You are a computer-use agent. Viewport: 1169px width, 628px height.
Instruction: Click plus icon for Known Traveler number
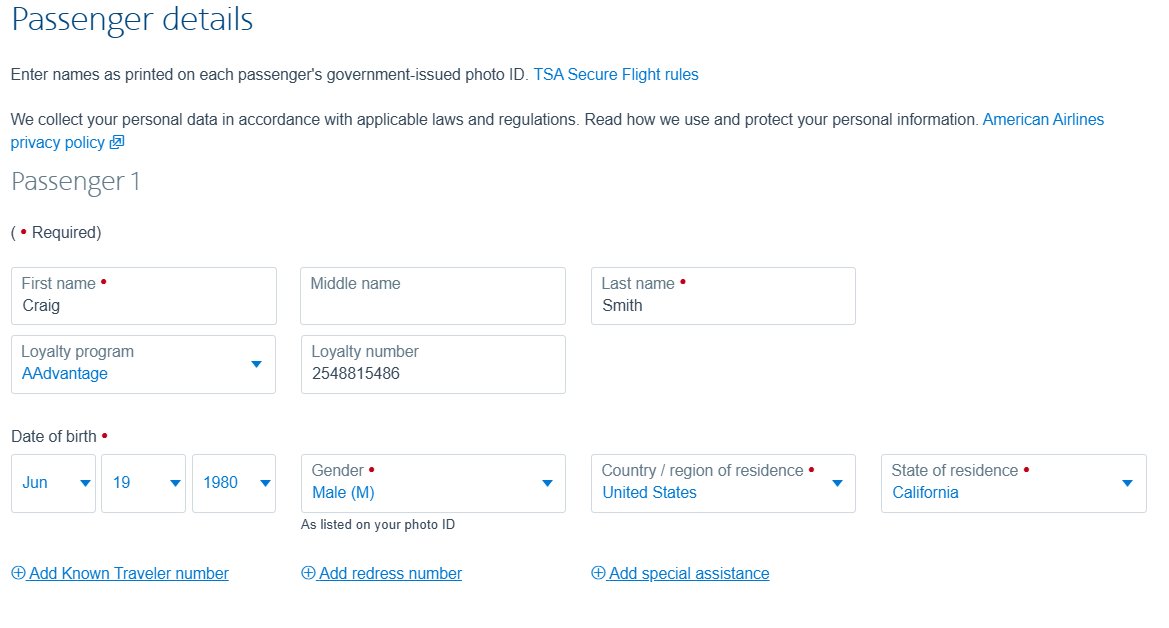click(18, 573)
